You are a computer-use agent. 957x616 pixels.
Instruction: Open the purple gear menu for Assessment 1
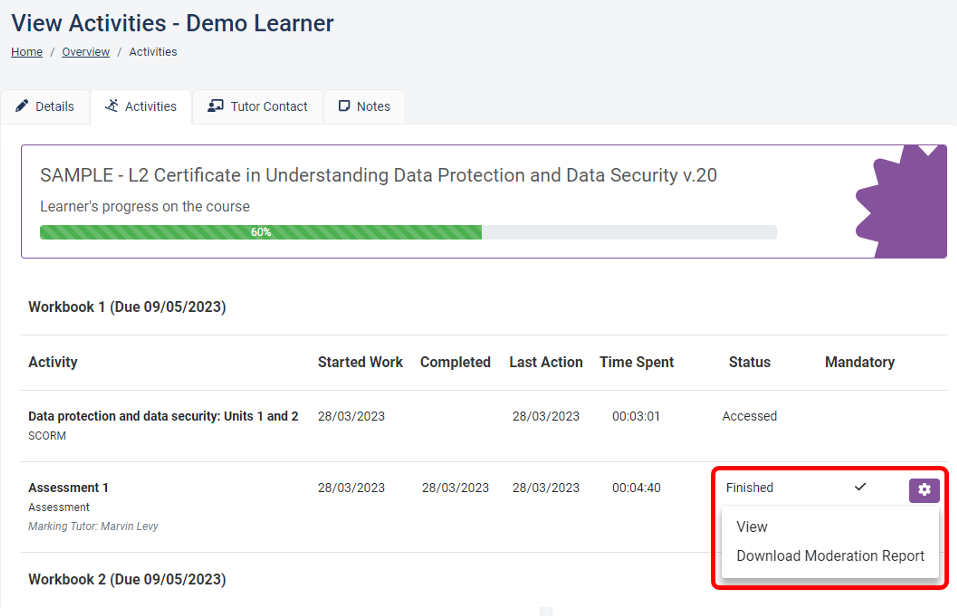[923, 490]
